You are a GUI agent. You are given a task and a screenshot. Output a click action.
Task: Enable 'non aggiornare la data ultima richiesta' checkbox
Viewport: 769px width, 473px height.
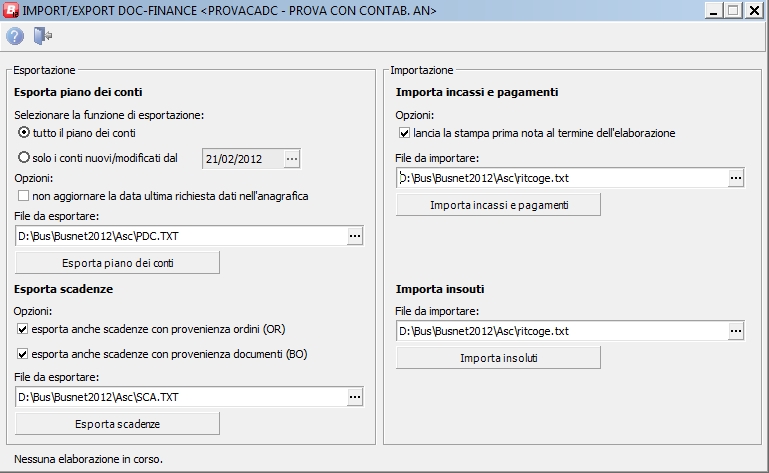click(24, 196)
